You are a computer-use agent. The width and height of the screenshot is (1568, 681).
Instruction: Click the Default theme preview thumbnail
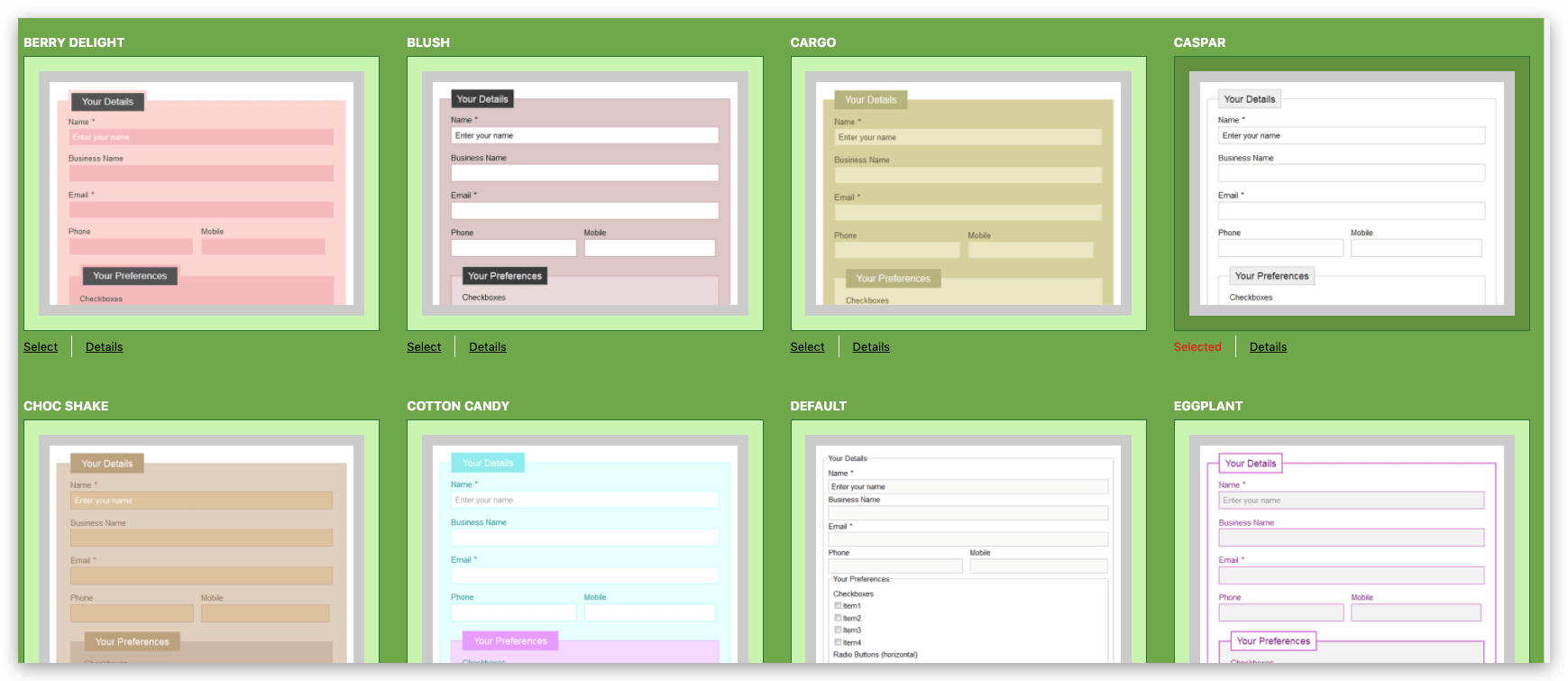point(968,541)
